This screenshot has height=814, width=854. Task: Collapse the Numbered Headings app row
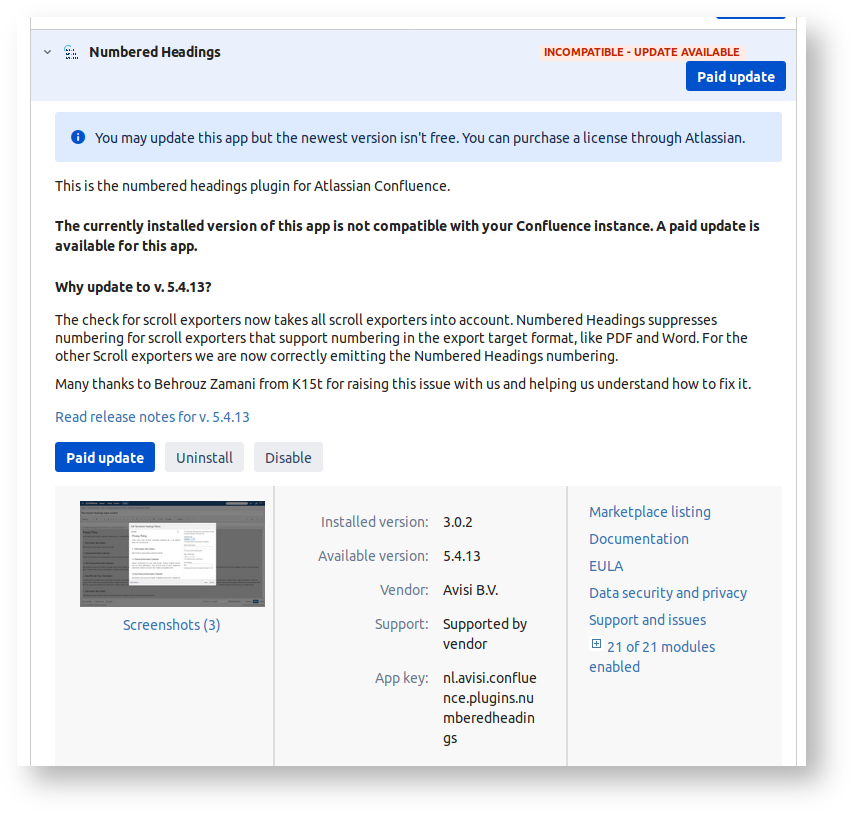coord(47,52)
